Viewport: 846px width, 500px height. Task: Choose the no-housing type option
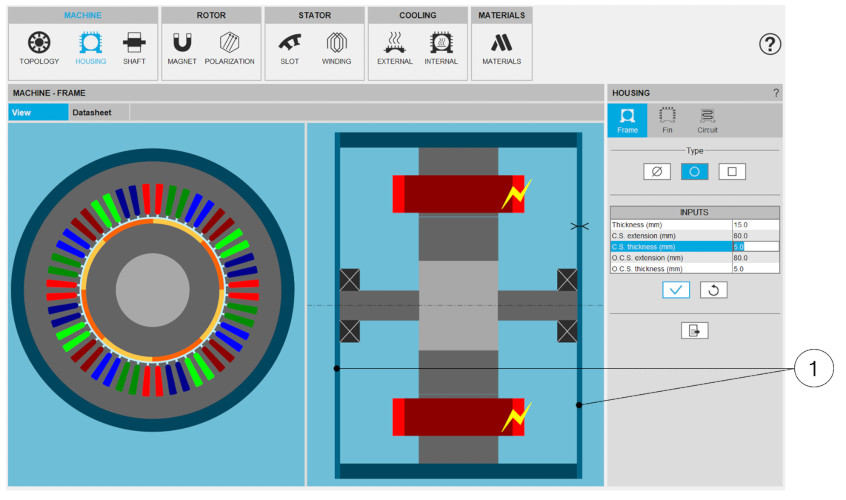656,172
